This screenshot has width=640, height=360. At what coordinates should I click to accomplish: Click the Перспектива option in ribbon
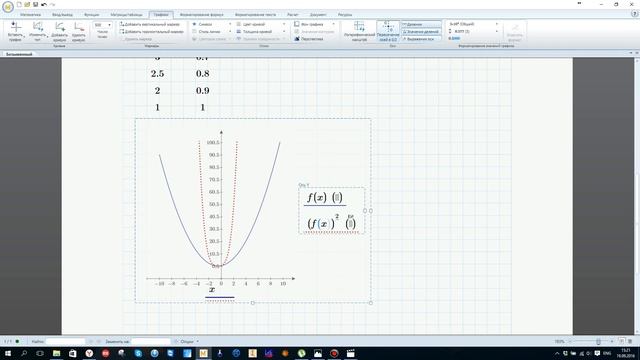(x=309, y=39)
